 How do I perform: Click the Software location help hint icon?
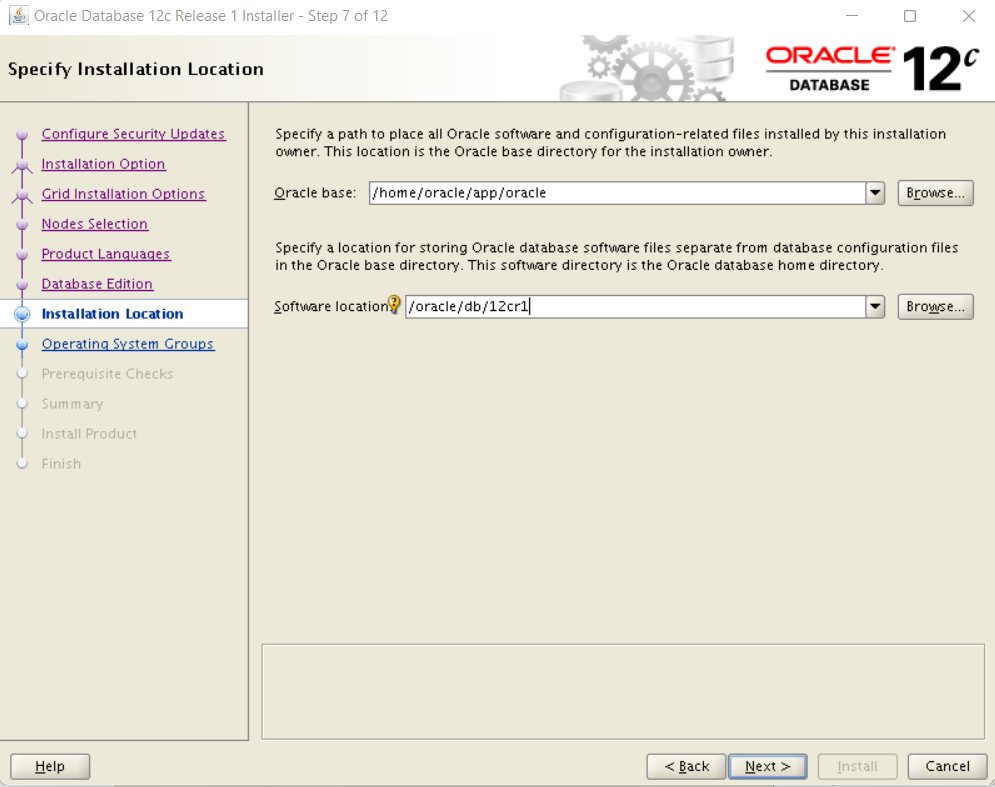[394, 305]
